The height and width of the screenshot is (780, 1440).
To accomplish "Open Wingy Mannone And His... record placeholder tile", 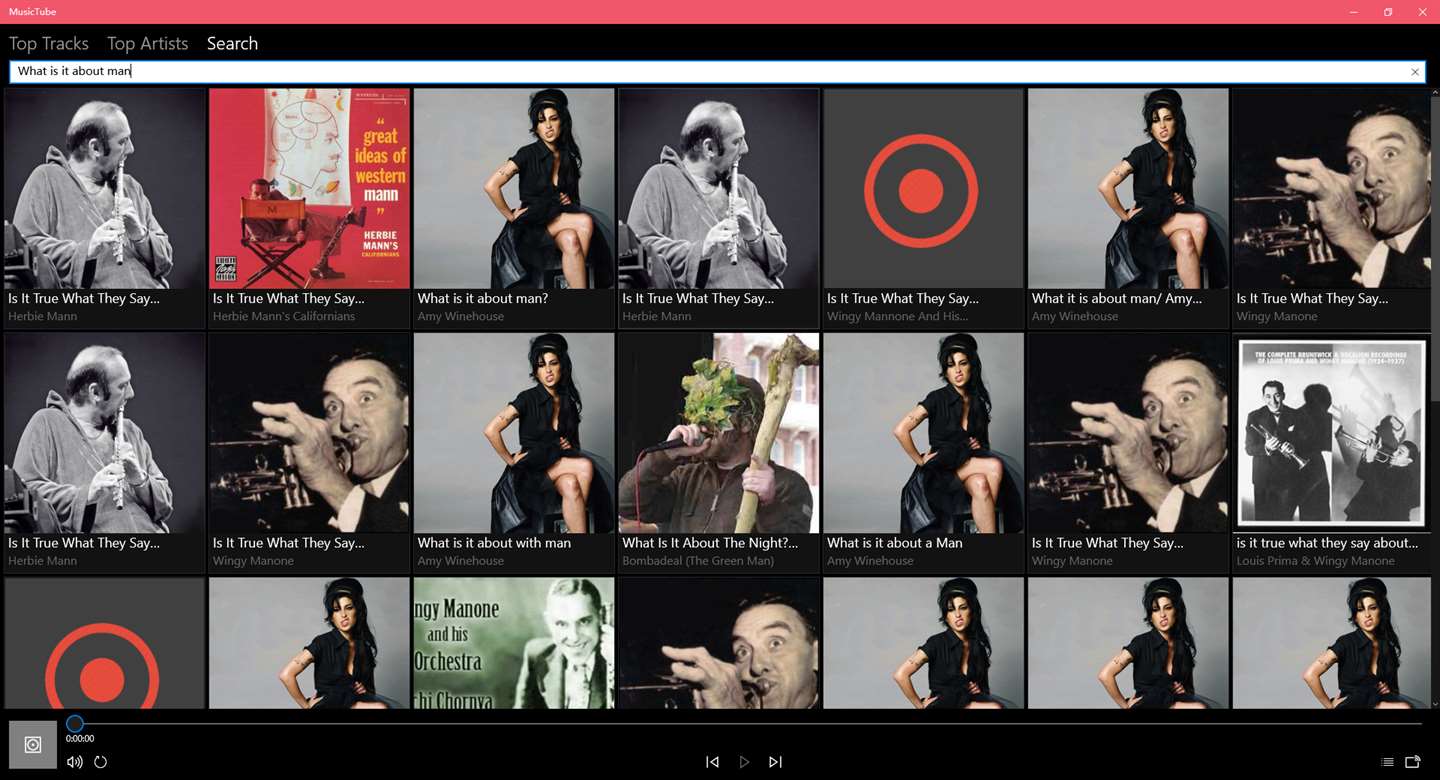I will pos(923,208).
